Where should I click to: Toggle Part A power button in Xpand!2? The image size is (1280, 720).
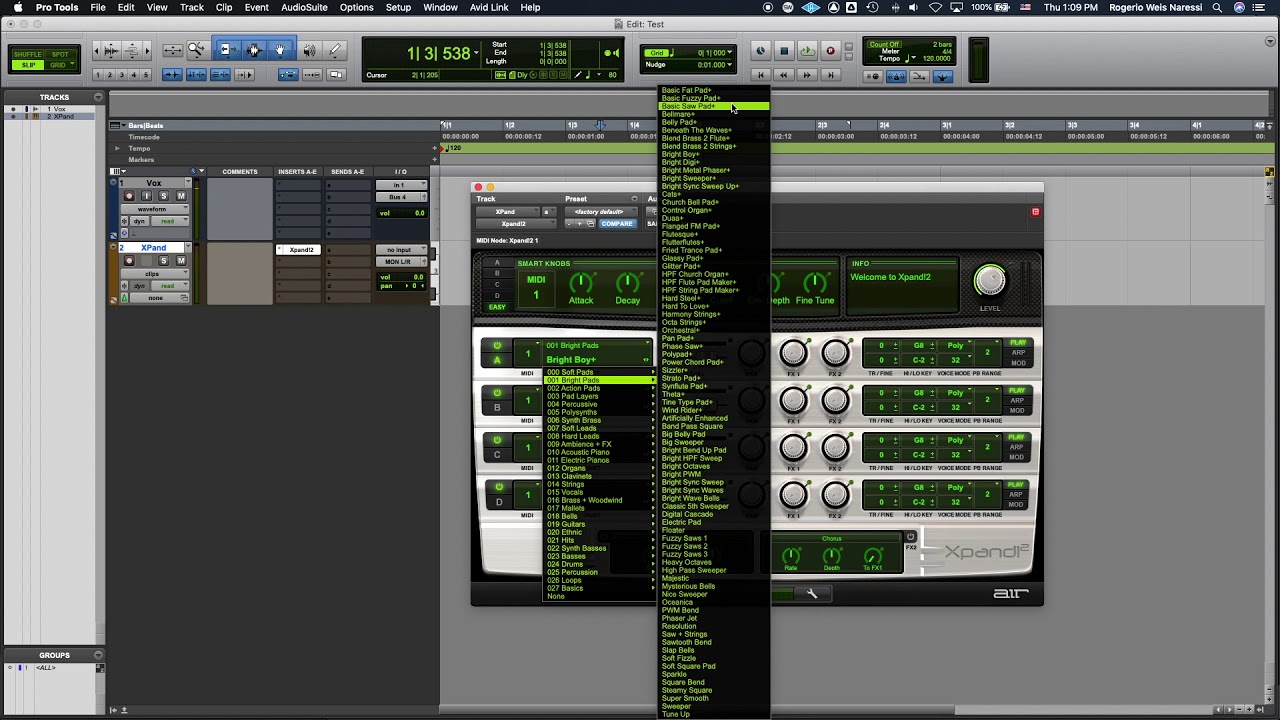[497, 346]
